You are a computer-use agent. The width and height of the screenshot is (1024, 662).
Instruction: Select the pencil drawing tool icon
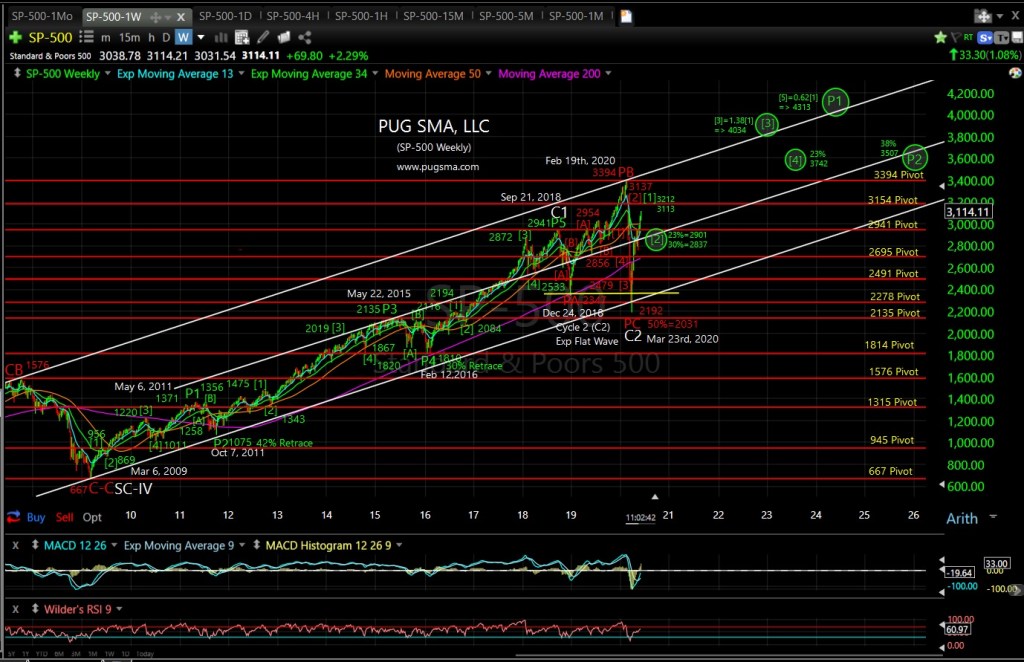click(x=263, y=37)
